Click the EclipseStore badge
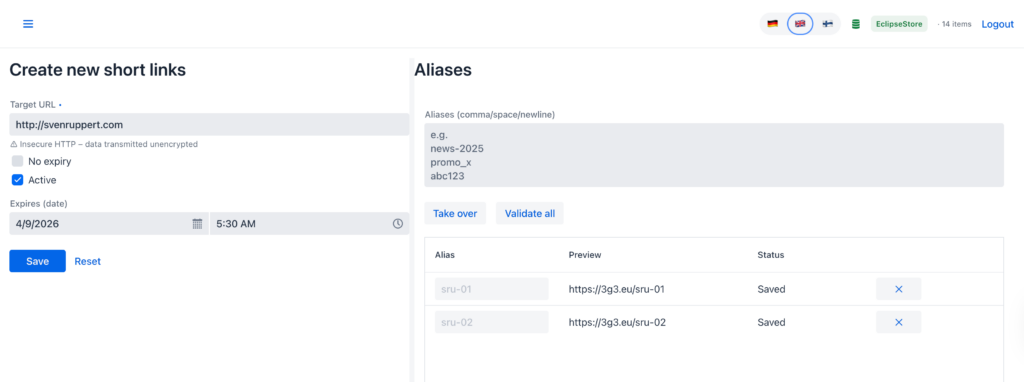 [899, 24]
